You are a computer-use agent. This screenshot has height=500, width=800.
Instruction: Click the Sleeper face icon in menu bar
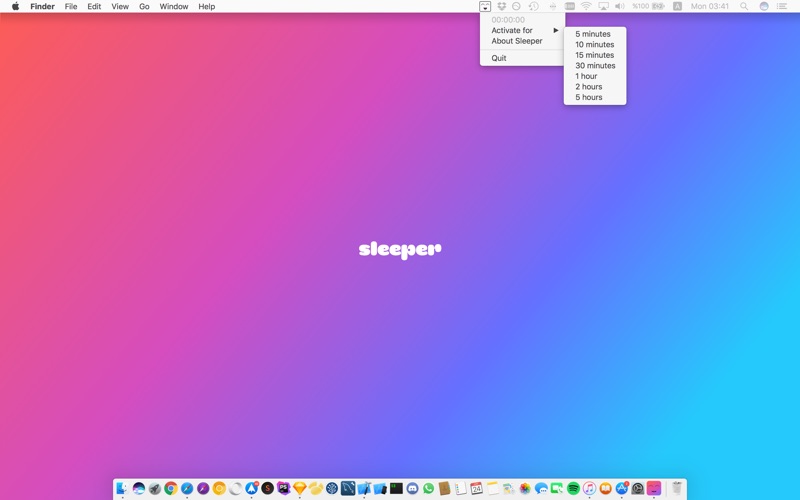point(485,6)
